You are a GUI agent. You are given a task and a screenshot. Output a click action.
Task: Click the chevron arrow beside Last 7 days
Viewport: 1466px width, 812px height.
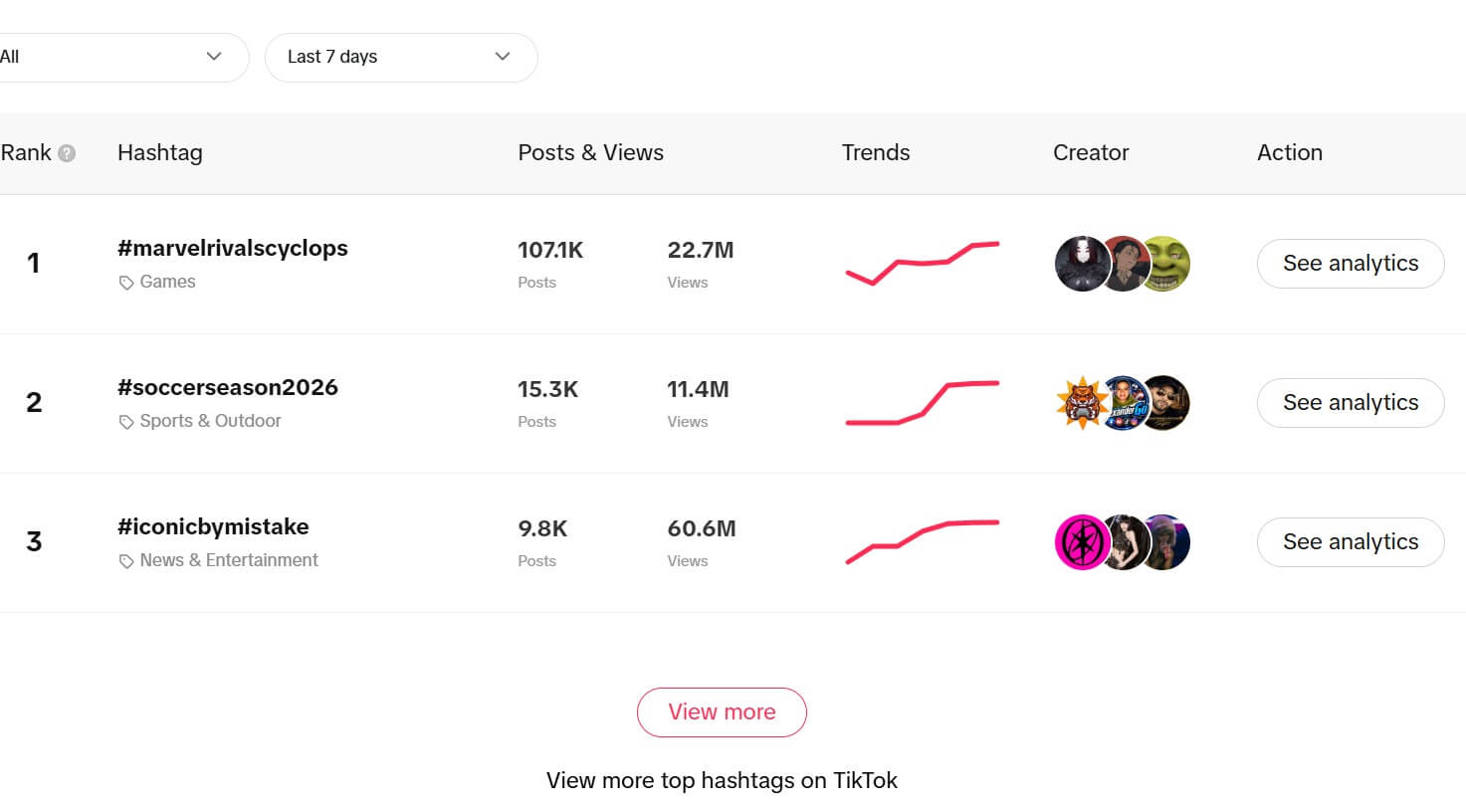pyautogui.click(x=503, y=57)
